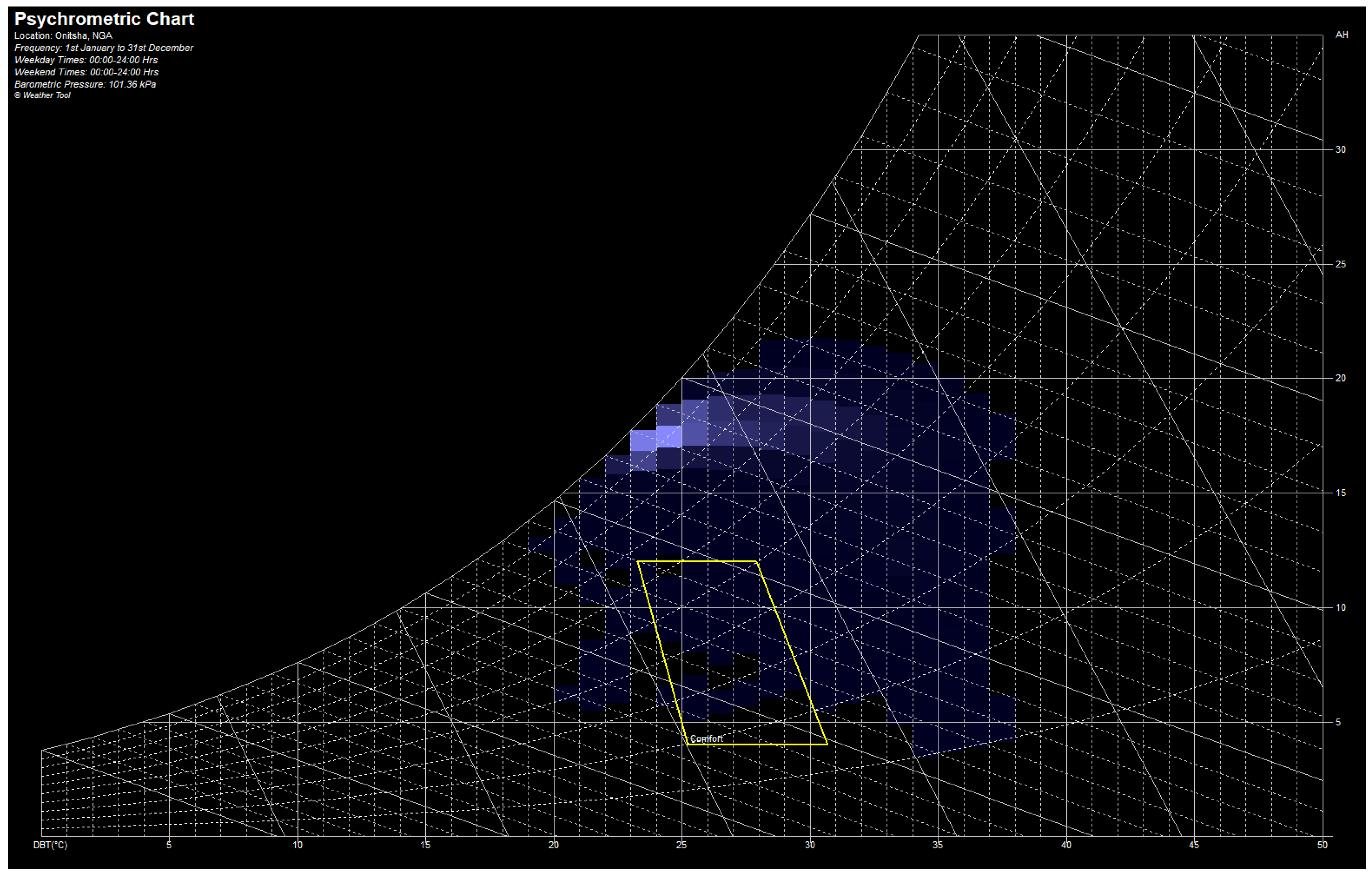Click the Location: Onitsha, NGA text

click(x=63, y=35)
